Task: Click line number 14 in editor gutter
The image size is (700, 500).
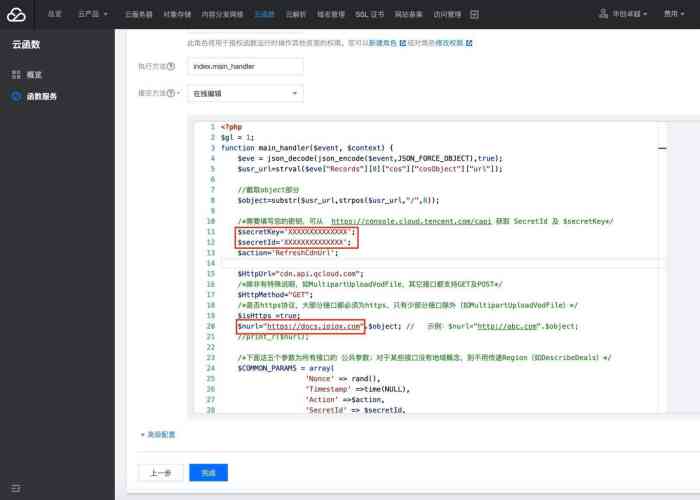Action: coord(211,263)
